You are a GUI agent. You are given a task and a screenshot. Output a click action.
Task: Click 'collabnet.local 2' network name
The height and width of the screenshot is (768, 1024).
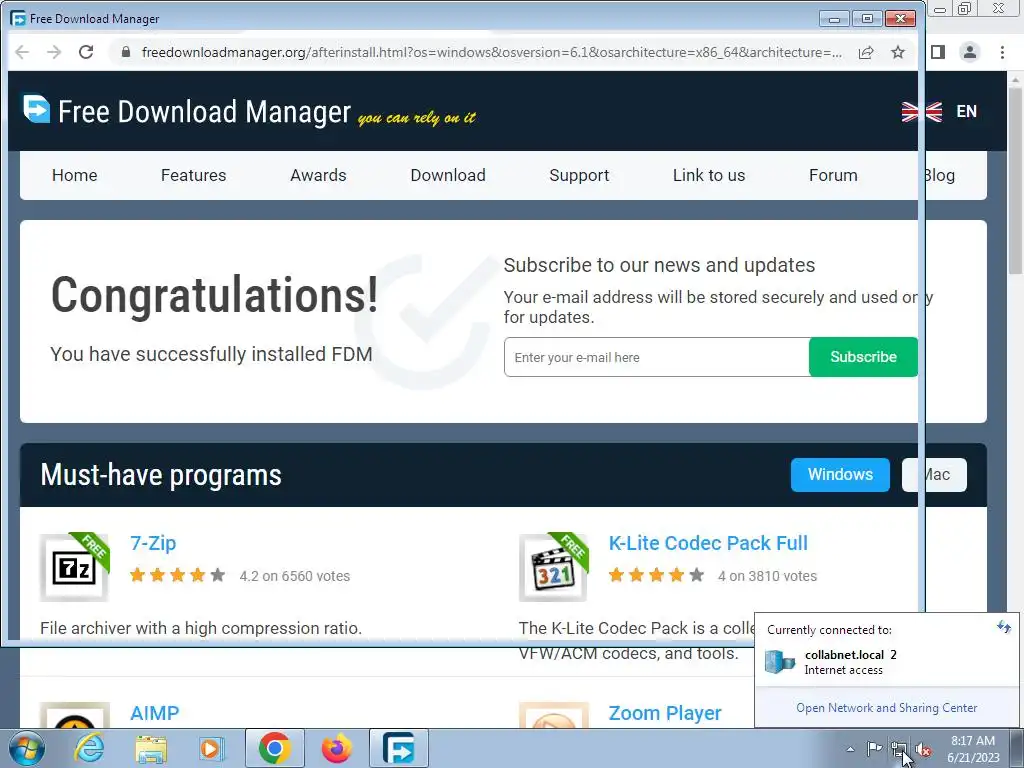[850, 654]
